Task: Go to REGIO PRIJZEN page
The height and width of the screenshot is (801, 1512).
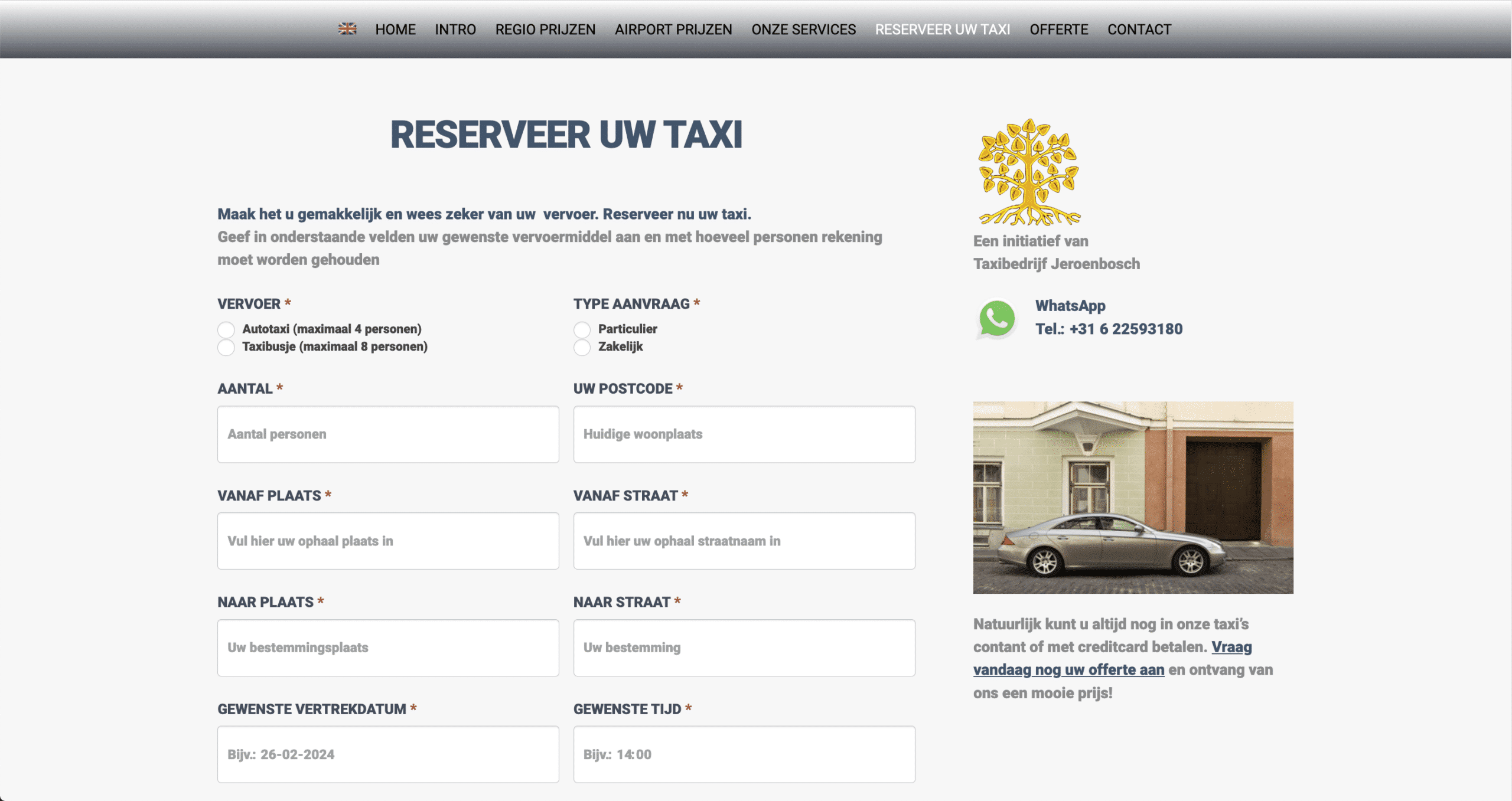Action: pyautogui.click(x=545, y=30)
